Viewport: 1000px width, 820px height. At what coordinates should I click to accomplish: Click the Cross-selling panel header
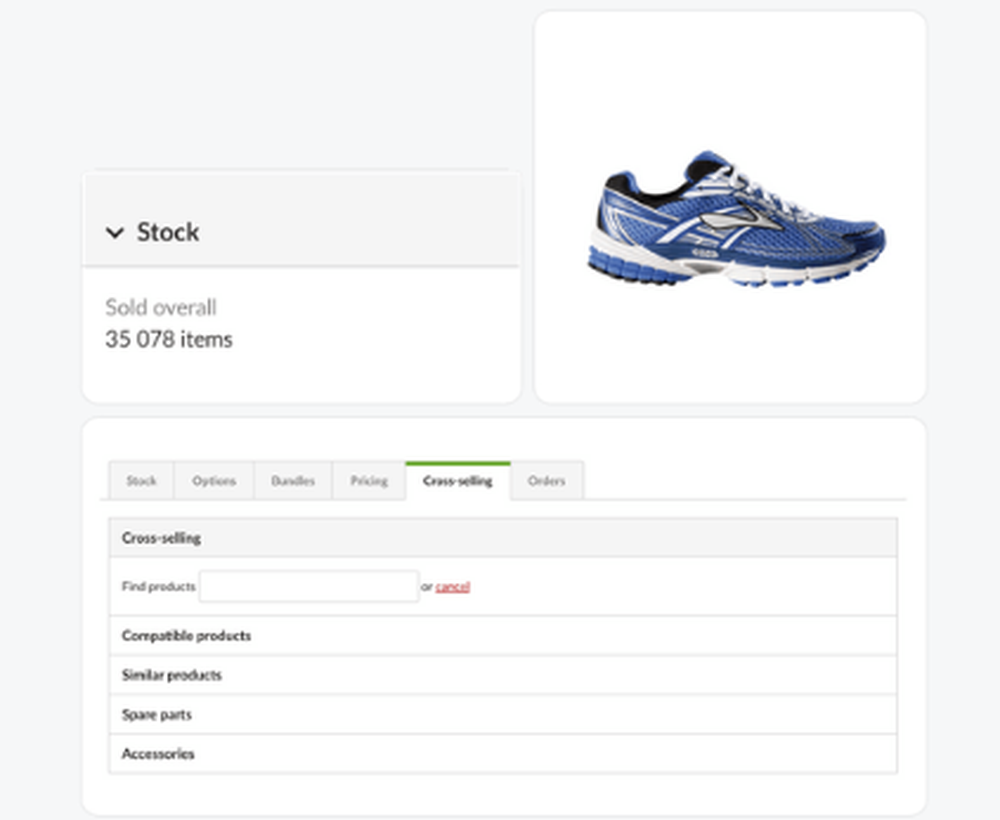pos(503,538)
